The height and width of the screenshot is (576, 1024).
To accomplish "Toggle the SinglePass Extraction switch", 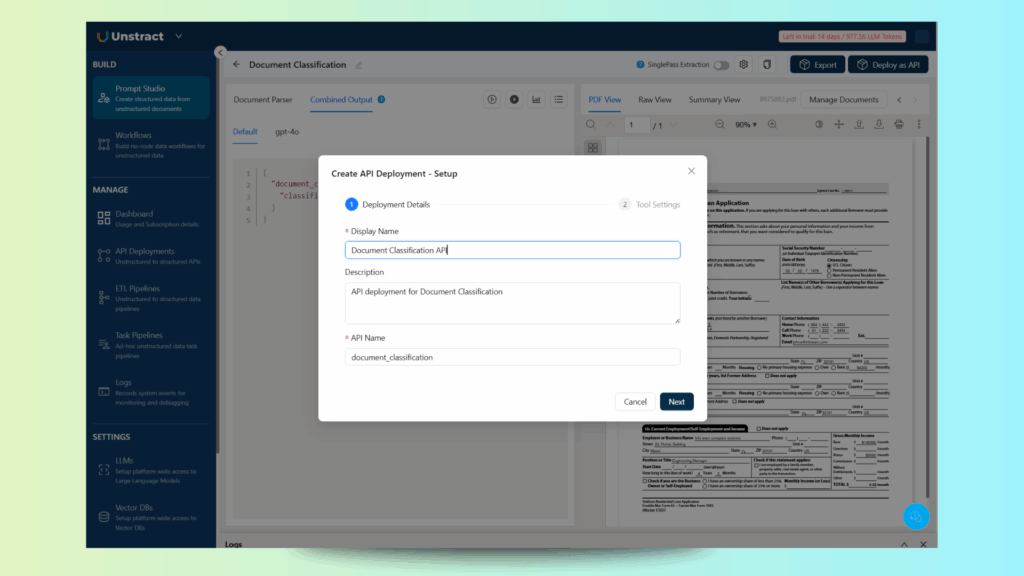I will click(720, 65).
